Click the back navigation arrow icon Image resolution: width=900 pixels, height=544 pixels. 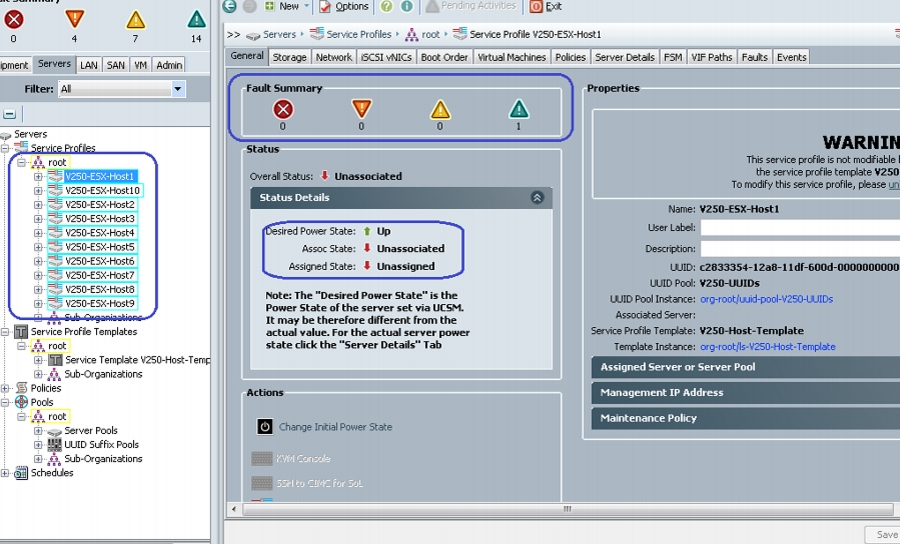click(230, 6)
